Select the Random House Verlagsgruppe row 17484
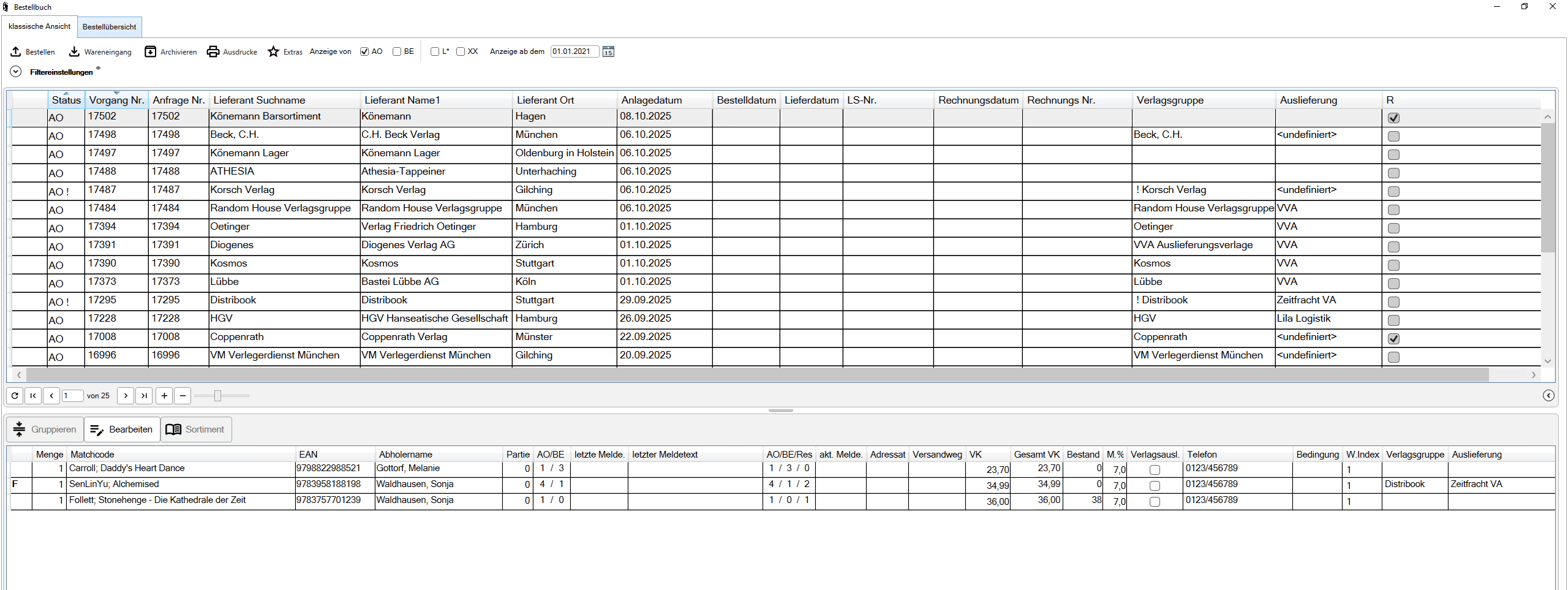Image resolution: width=1568 pixels, height=590 pixels. coord(776,209)
